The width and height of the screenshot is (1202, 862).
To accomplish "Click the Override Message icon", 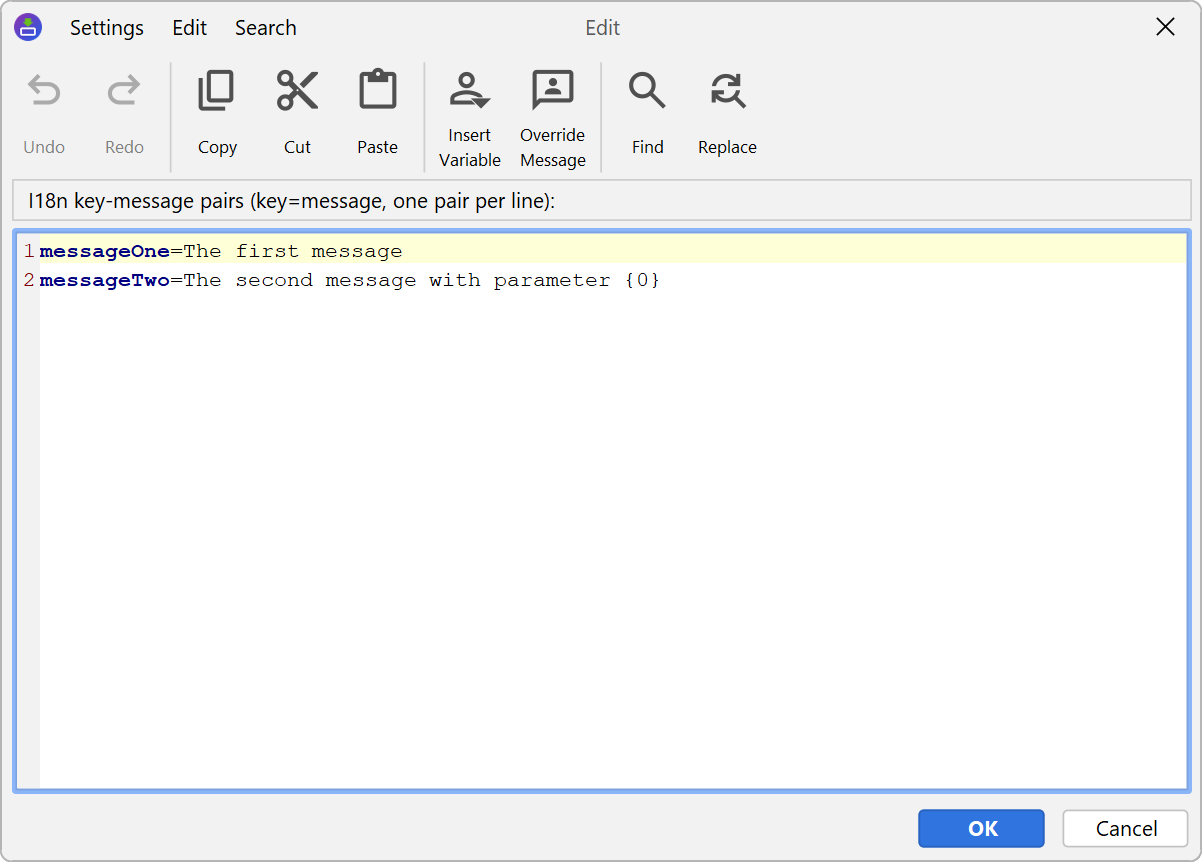I will 552,92.
